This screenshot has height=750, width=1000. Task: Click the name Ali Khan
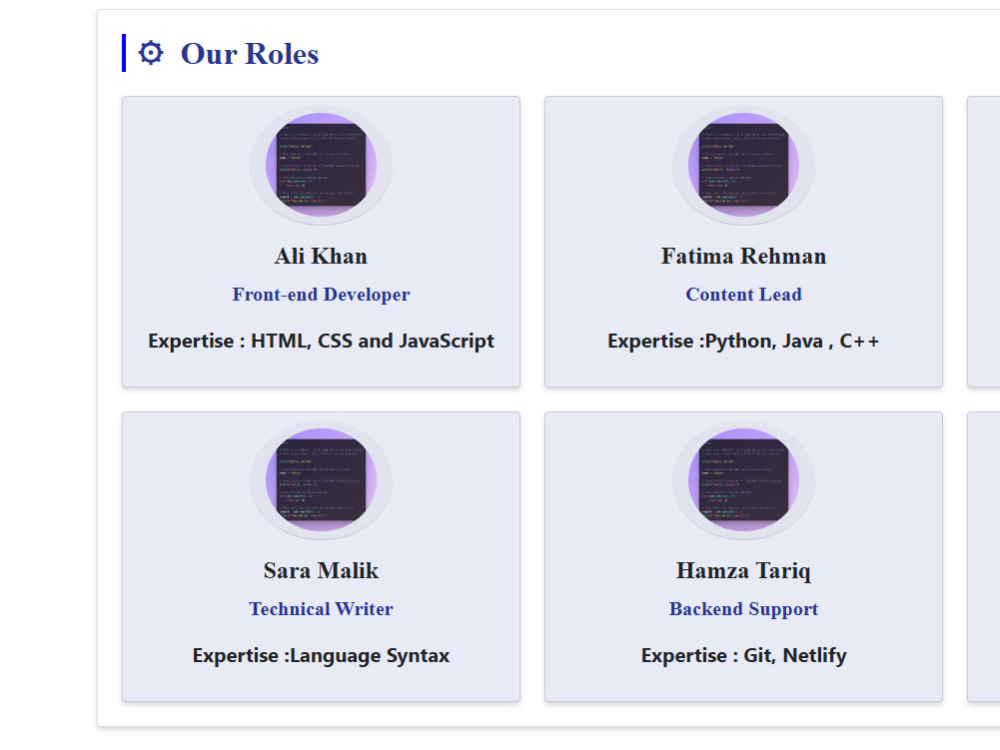pos(321,256)
